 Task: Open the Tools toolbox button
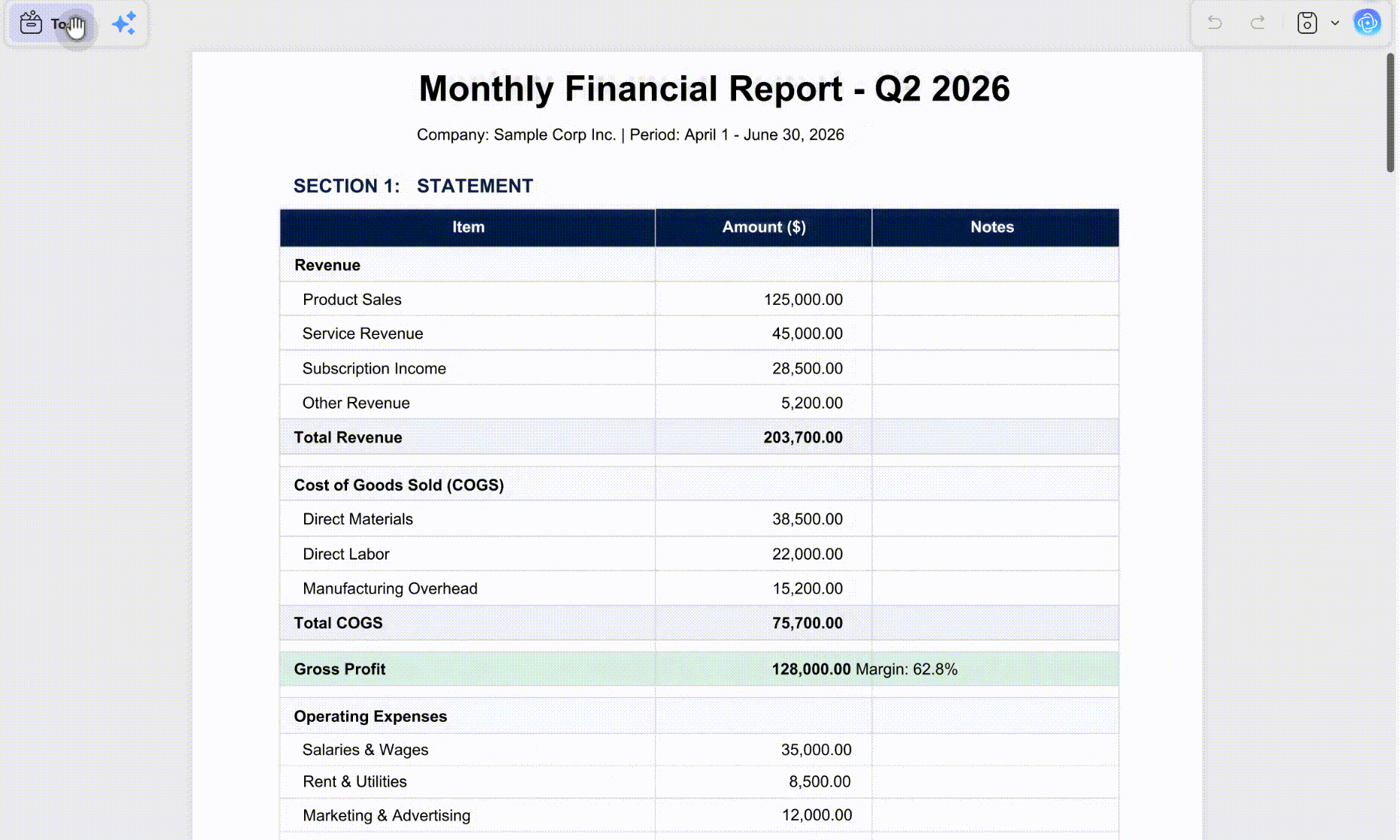coord(51,24)
